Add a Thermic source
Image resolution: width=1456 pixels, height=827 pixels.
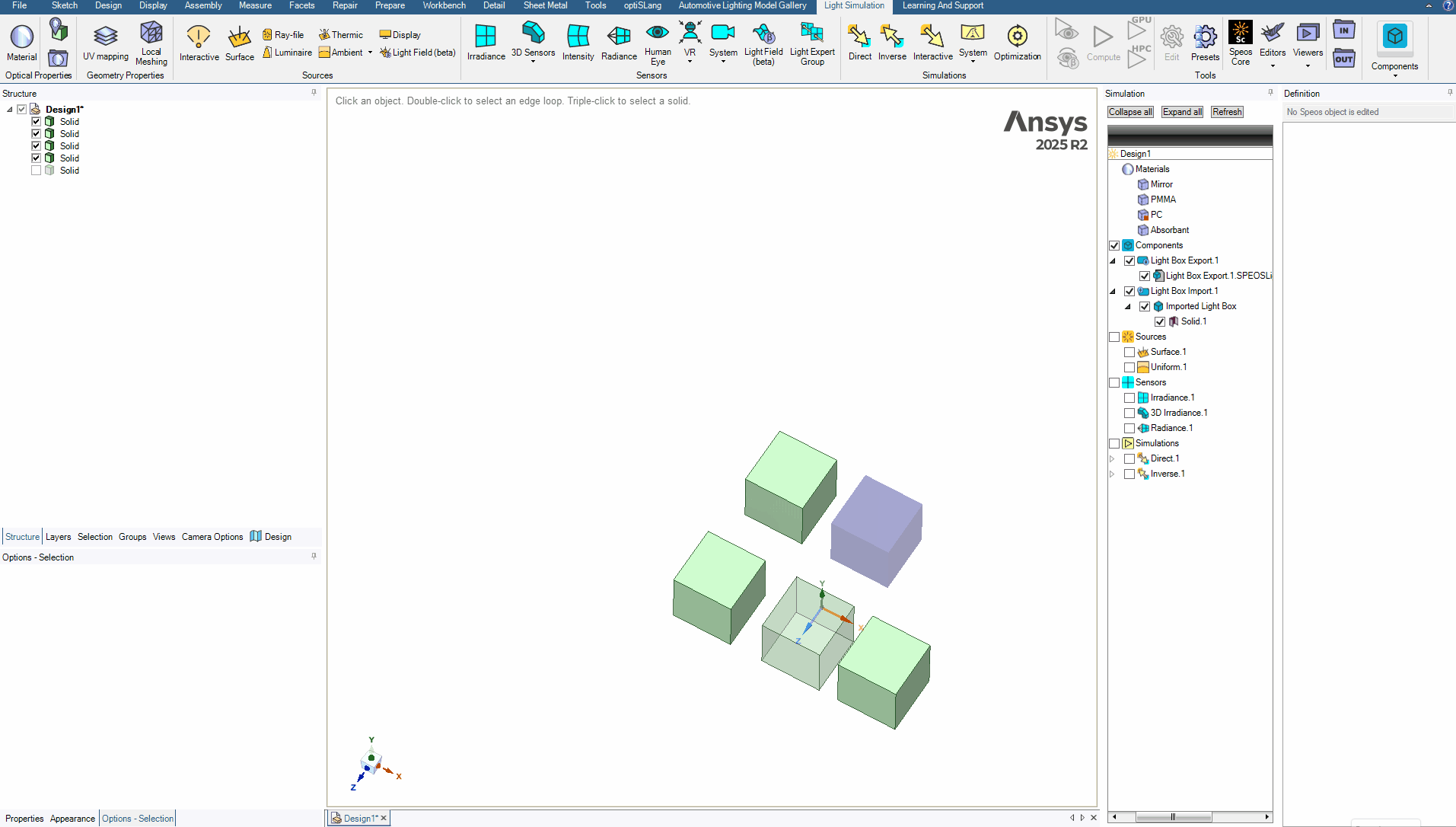(x=340, y=35)
